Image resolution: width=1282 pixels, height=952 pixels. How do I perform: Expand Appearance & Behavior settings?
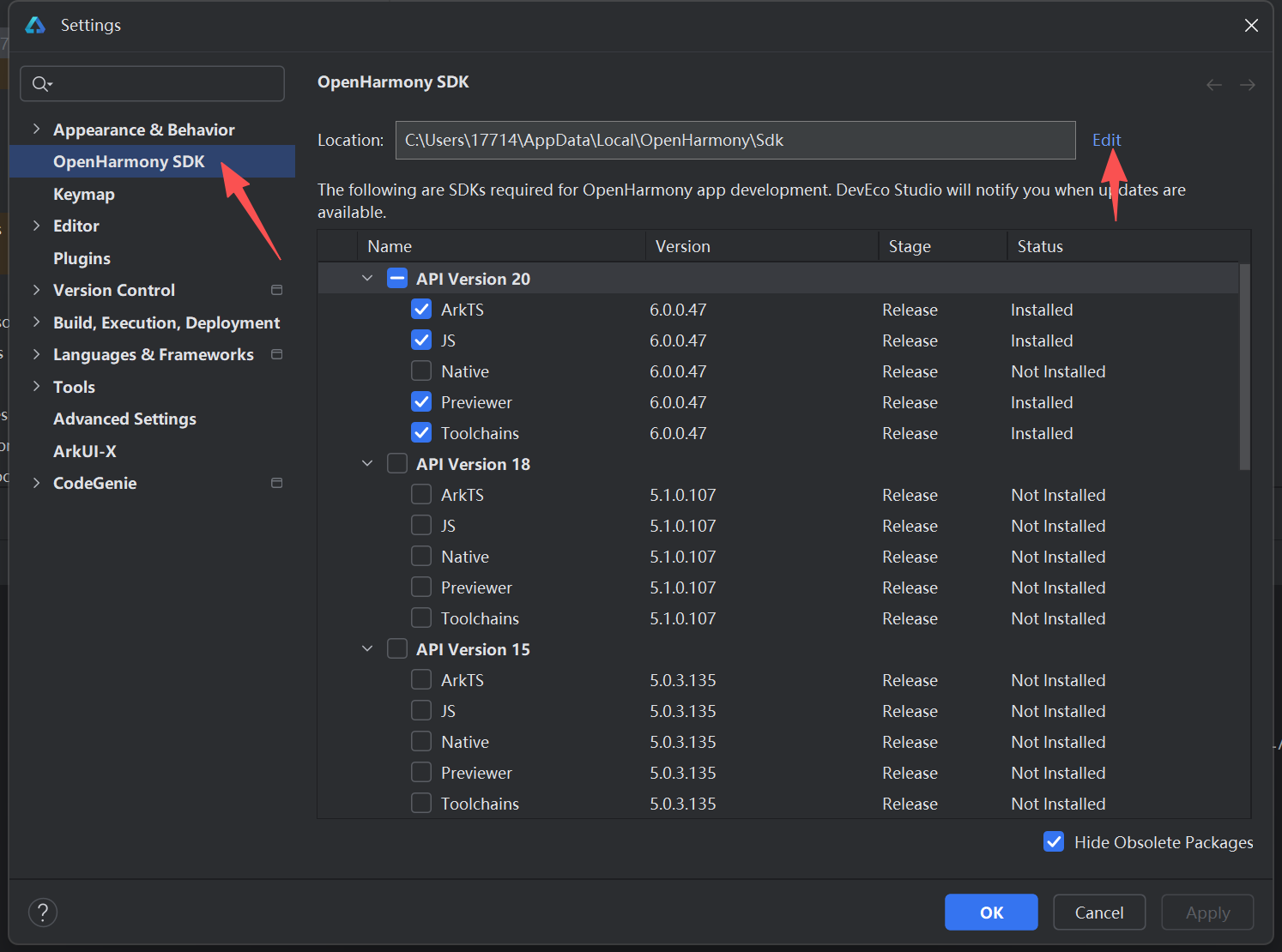point(36,130)
